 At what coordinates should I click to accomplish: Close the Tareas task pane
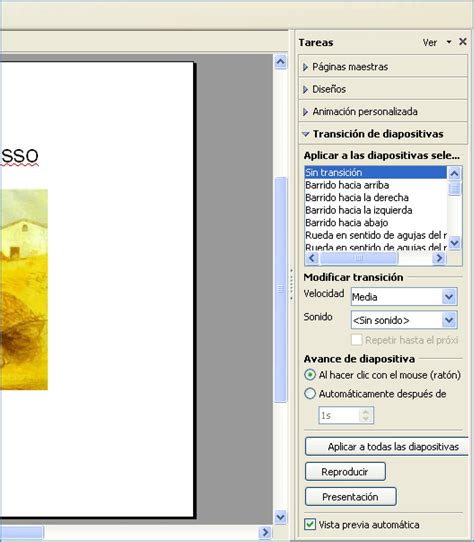tap(463, 42)
